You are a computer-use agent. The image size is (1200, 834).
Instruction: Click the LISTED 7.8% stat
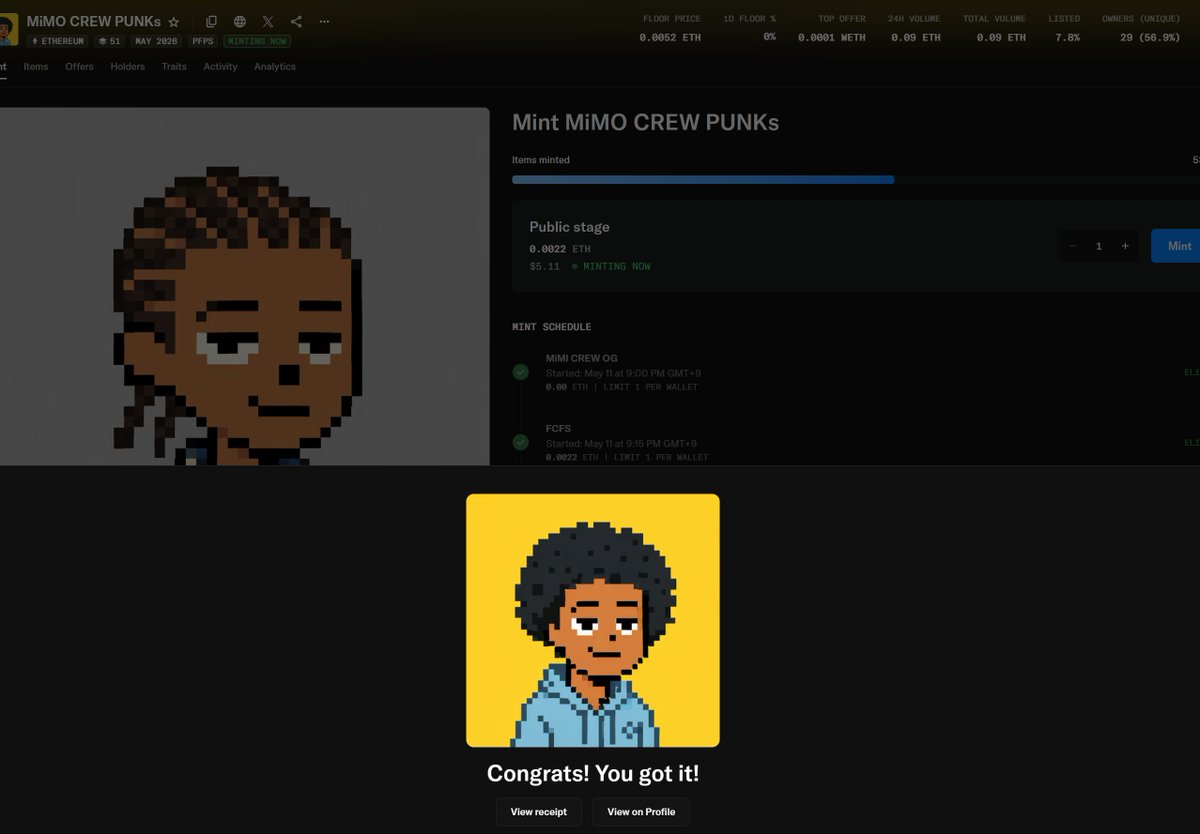(1064, 28)
